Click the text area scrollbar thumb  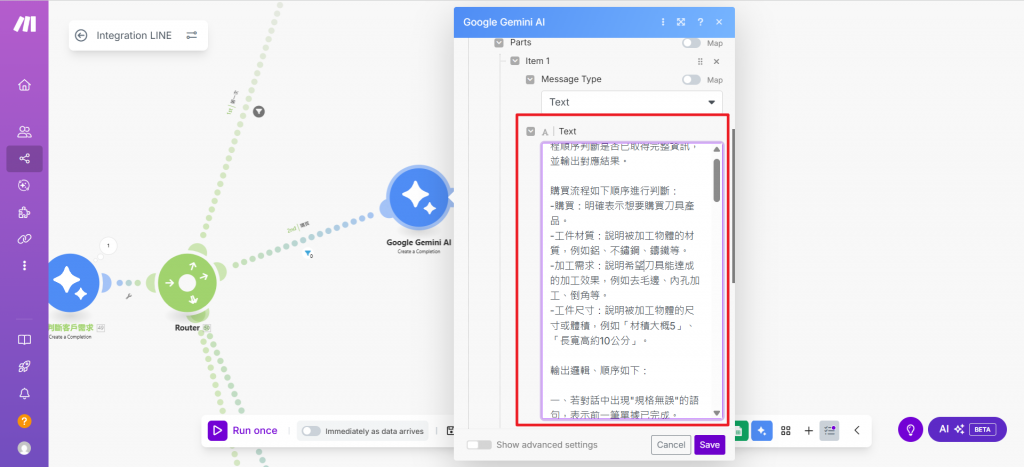(716, 180)
